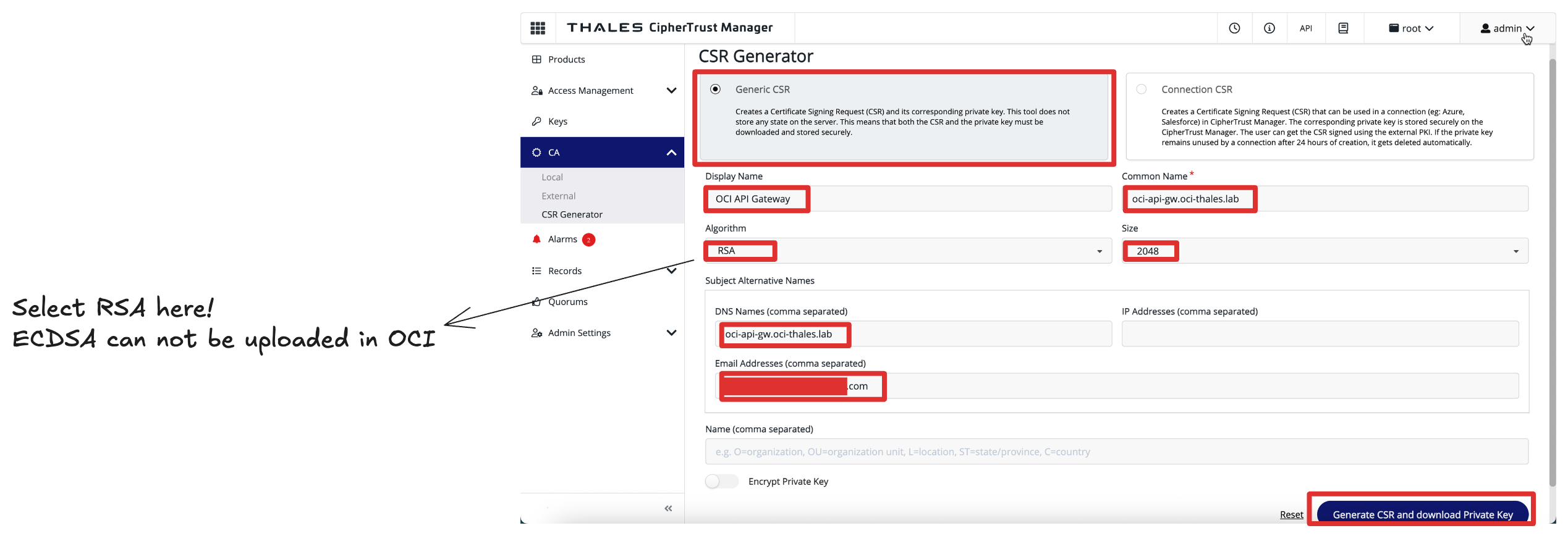Open the API playground icon

pos(1305,28)
